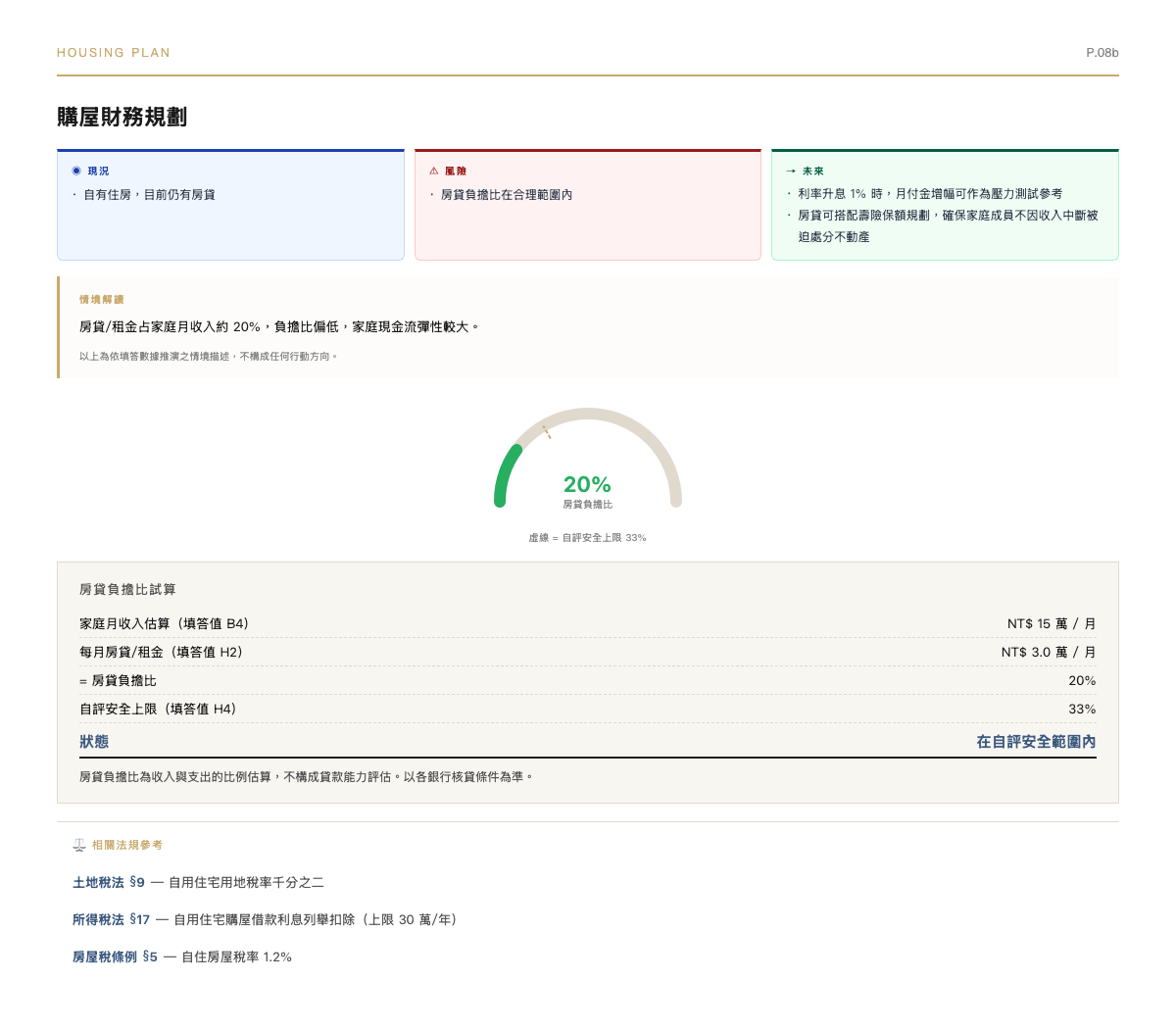Click the 現況 status icon in the blue card
Viewport: 1176px width, 1030px height.
click(x=76, y=171)
